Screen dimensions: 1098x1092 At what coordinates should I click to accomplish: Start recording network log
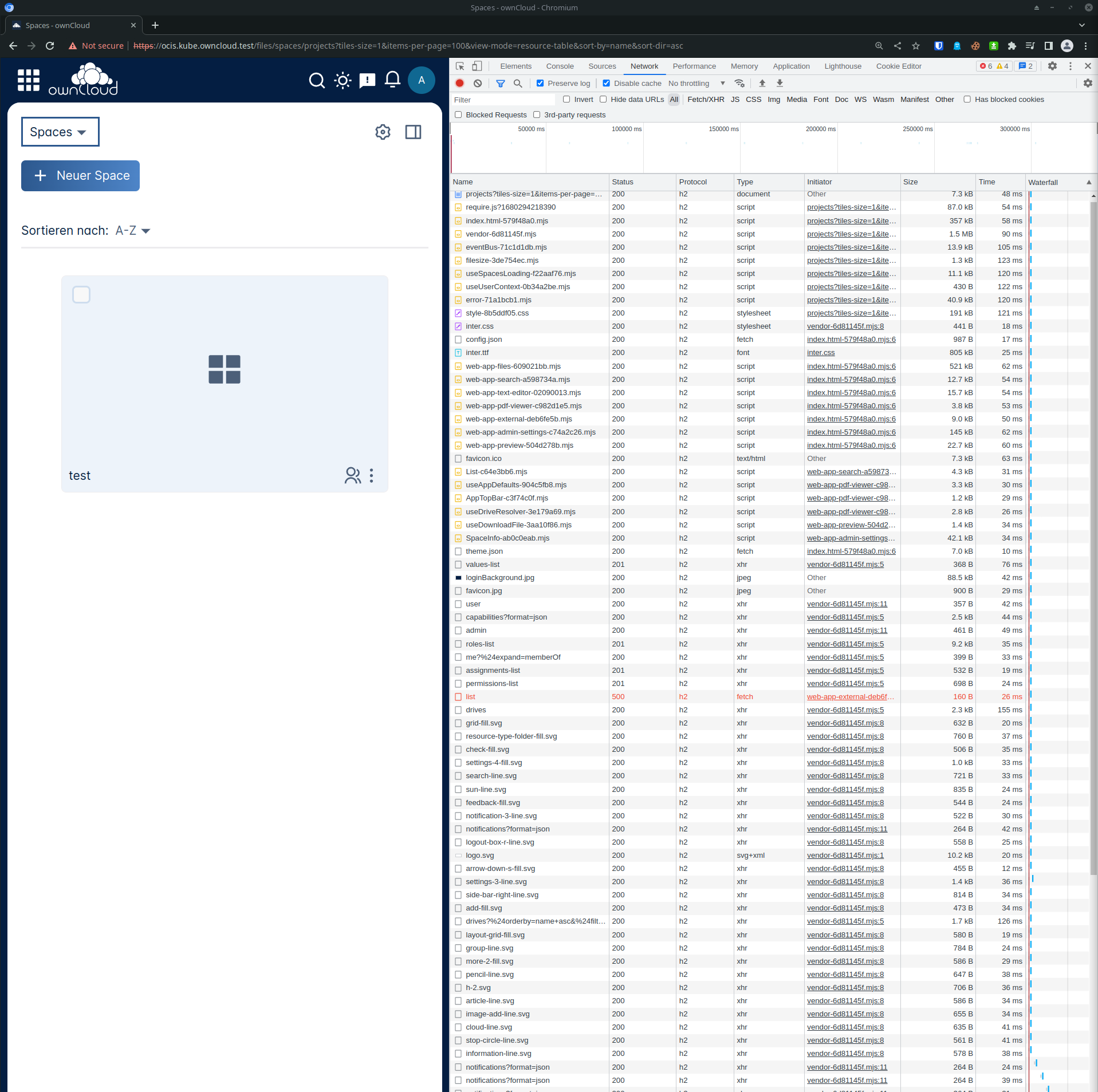click(459, 83)
